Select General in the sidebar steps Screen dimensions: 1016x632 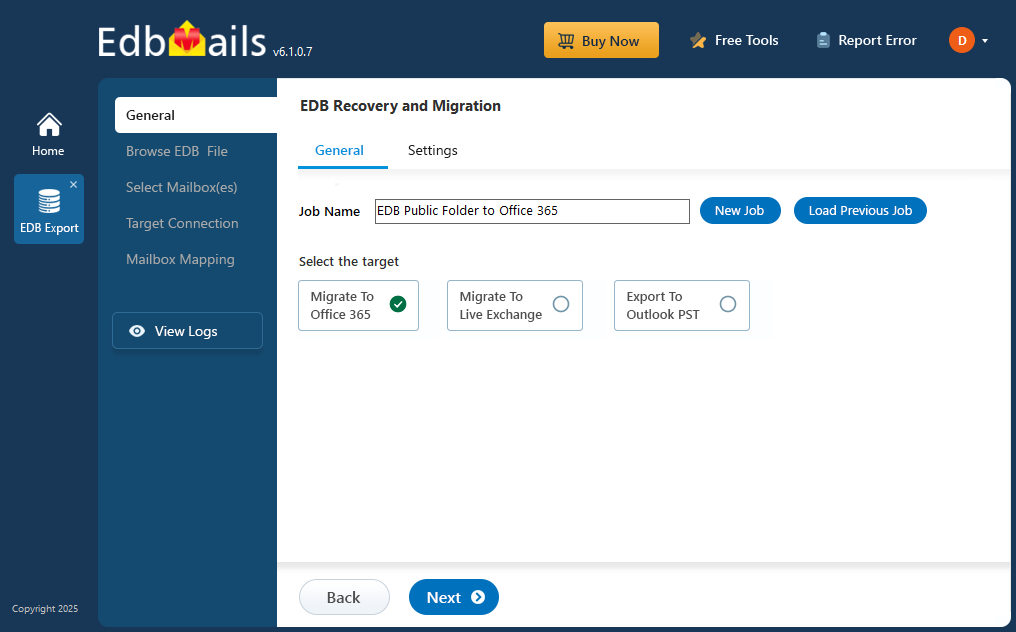[x=196, y=115]
